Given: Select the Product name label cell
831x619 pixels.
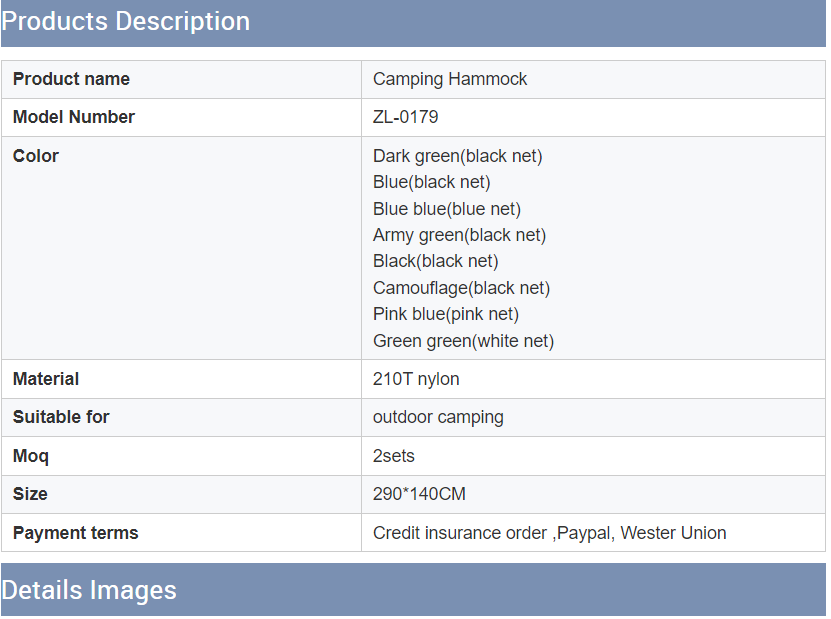Looking at the screenshot, I should click(x=71, y=79).
